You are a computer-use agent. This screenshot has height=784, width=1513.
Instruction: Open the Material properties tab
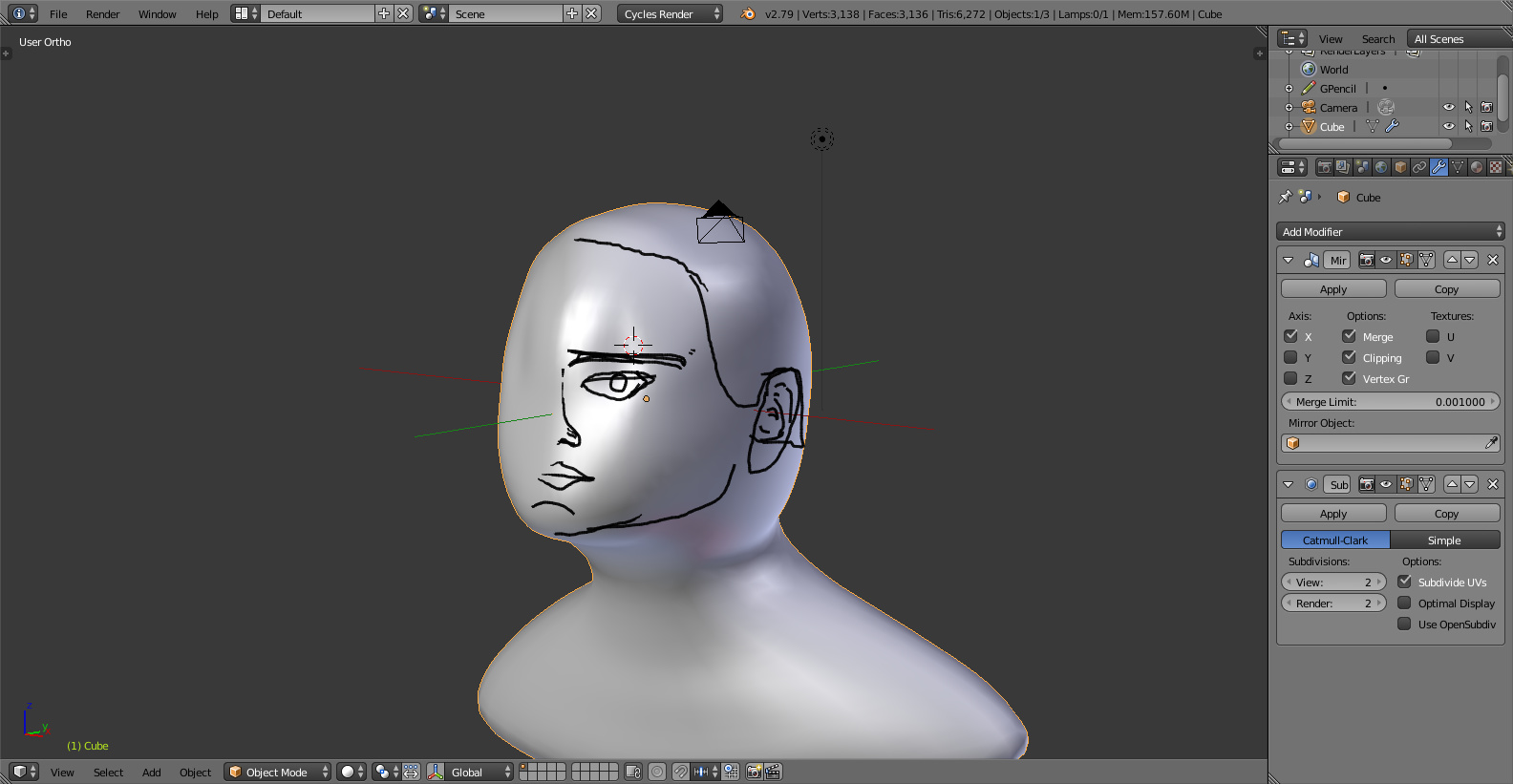point(1477,167)
